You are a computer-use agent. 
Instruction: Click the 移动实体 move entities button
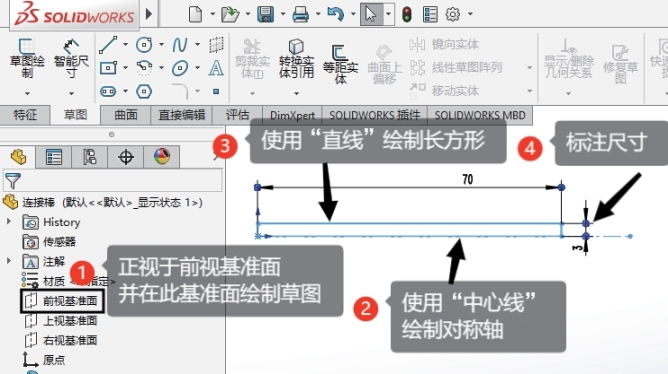click(x=444, y=90)
